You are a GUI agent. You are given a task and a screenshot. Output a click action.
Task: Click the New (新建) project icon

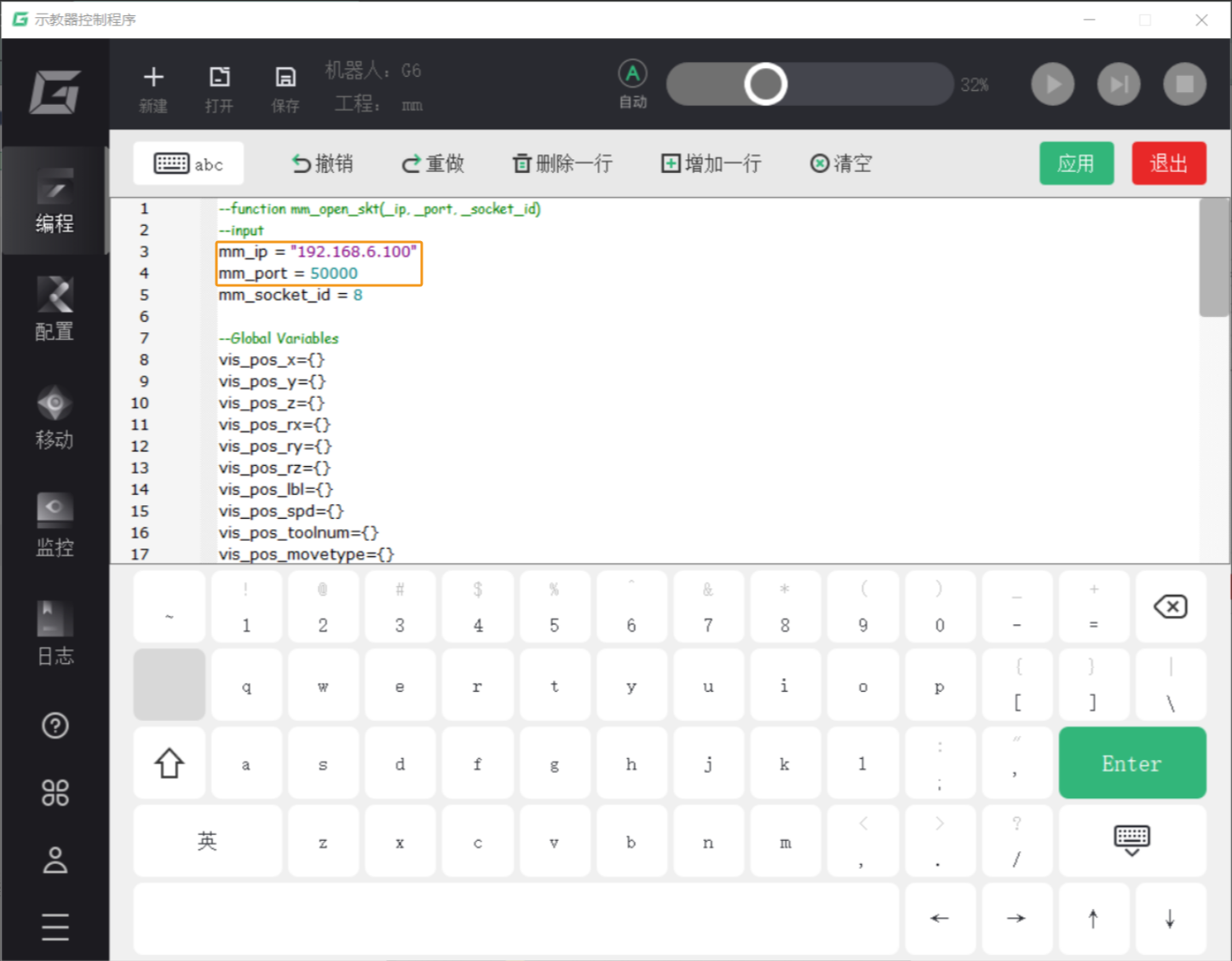click(x=153, y=88)
